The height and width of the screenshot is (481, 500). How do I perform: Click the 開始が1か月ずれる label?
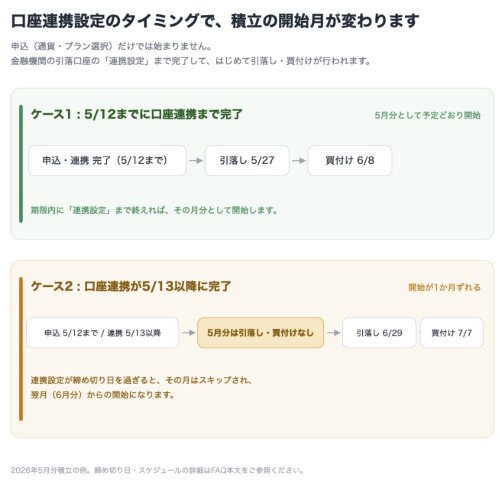pos(444,287)
